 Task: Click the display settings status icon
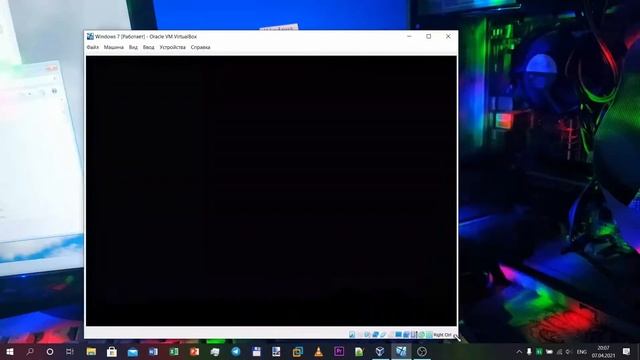(x=399, y=335)
